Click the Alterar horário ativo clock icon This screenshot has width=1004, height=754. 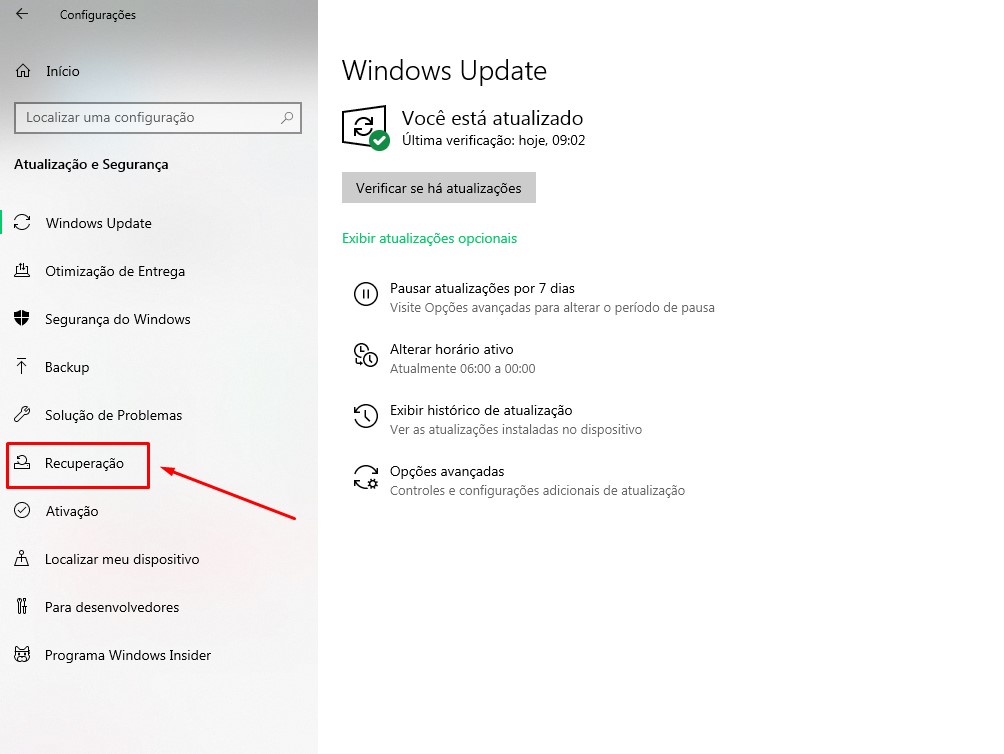point(366,355)
